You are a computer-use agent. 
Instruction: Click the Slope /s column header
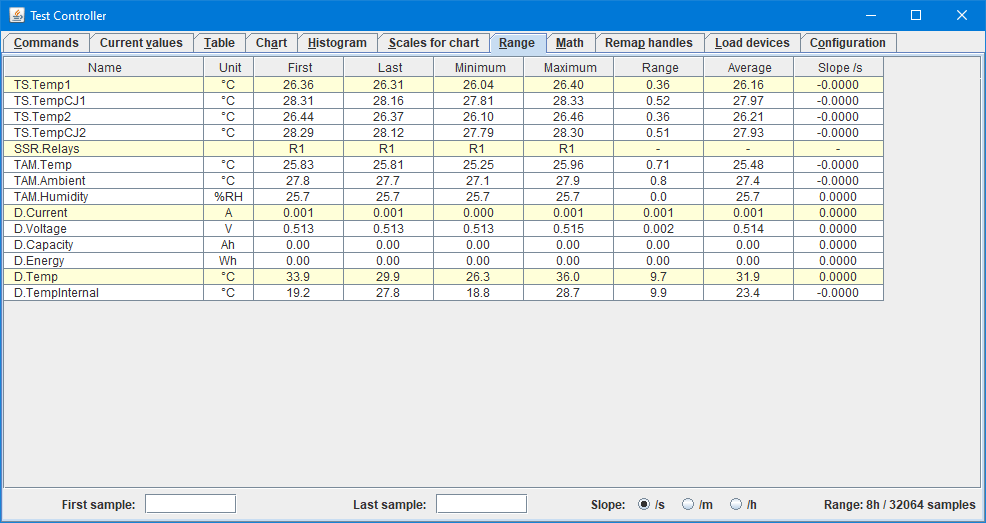(x=838, y=67)
